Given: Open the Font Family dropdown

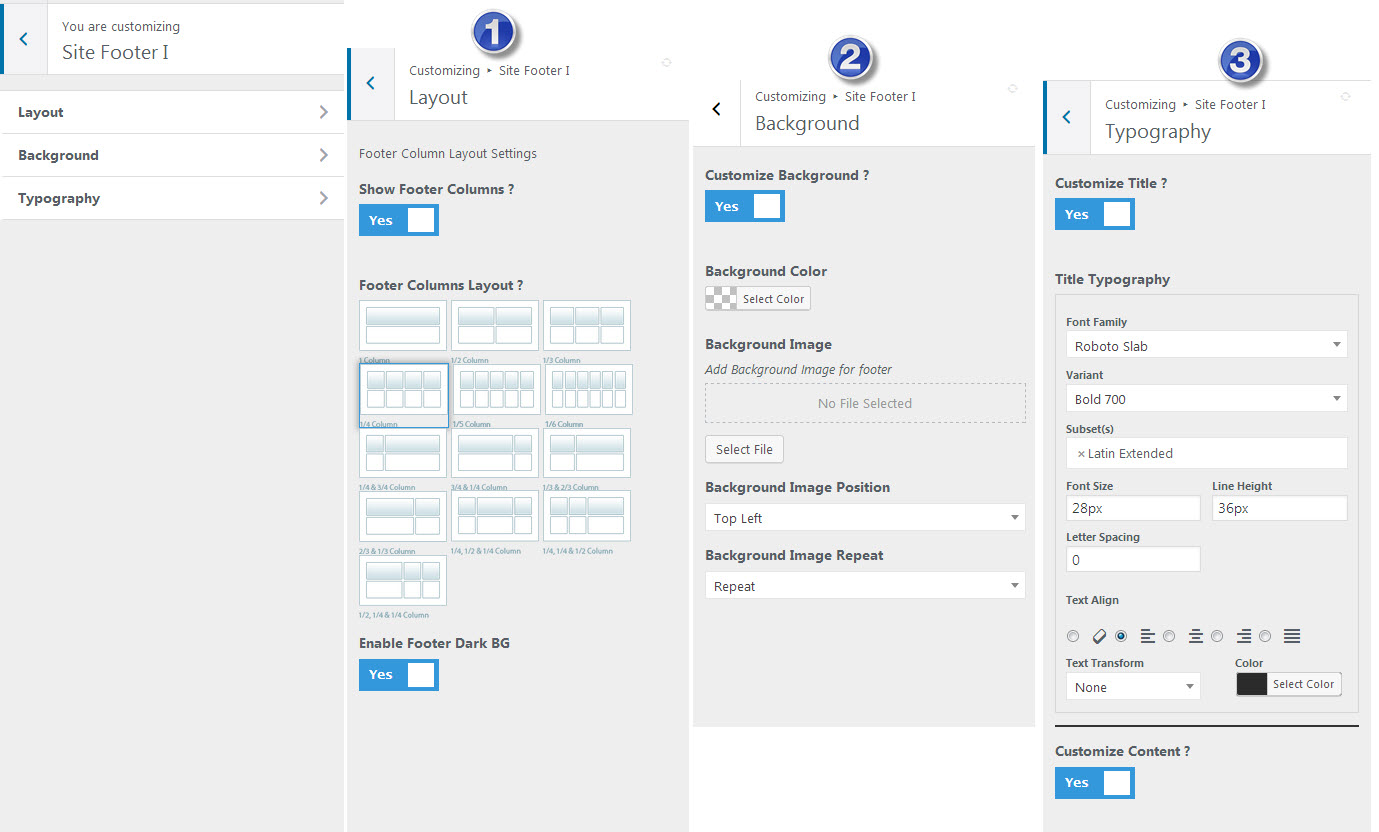Looking at the screenshot, I should coord(1206,346).
